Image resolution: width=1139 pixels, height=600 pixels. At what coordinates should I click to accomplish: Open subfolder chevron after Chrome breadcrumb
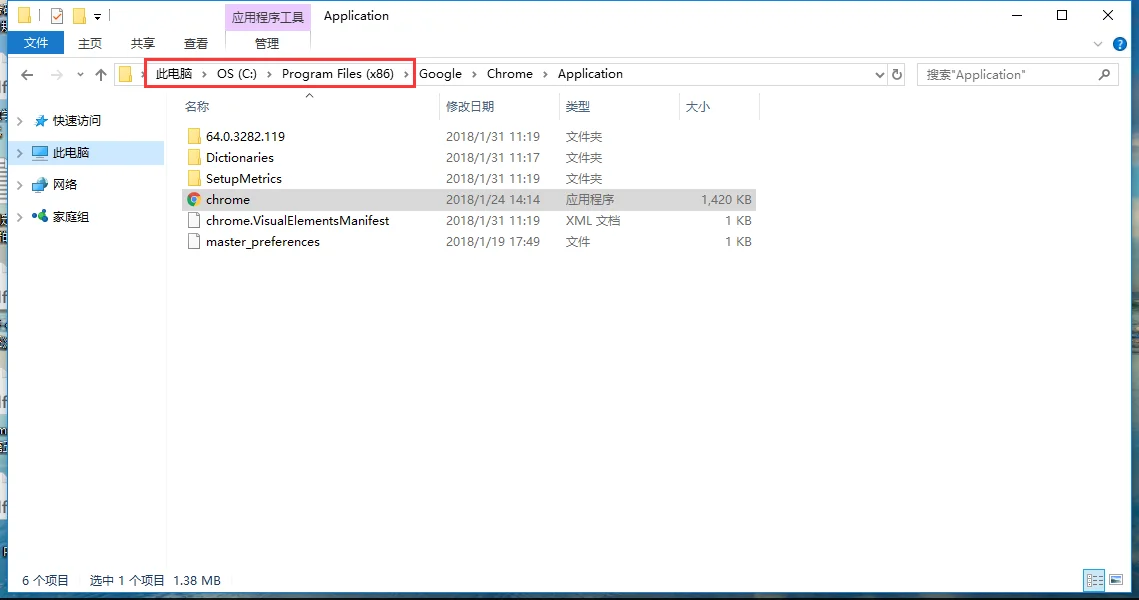point(545,74)
